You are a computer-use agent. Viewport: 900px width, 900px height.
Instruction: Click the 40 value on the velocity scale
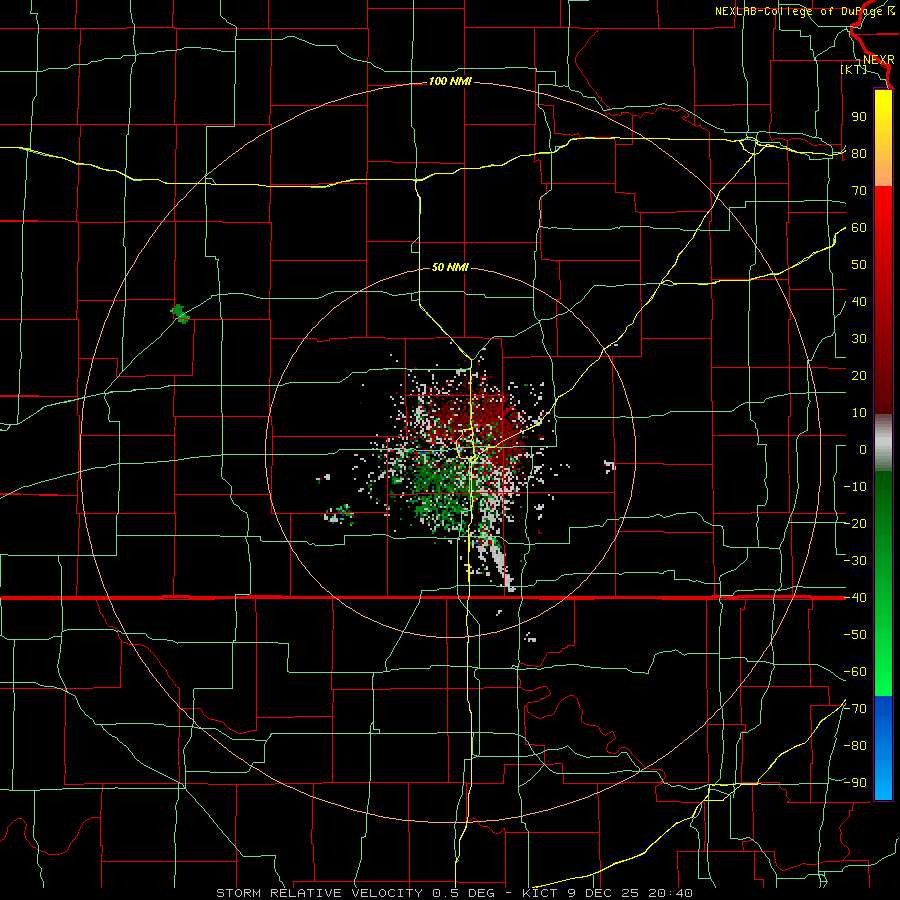pyautogui.click(x=859, y=301)
